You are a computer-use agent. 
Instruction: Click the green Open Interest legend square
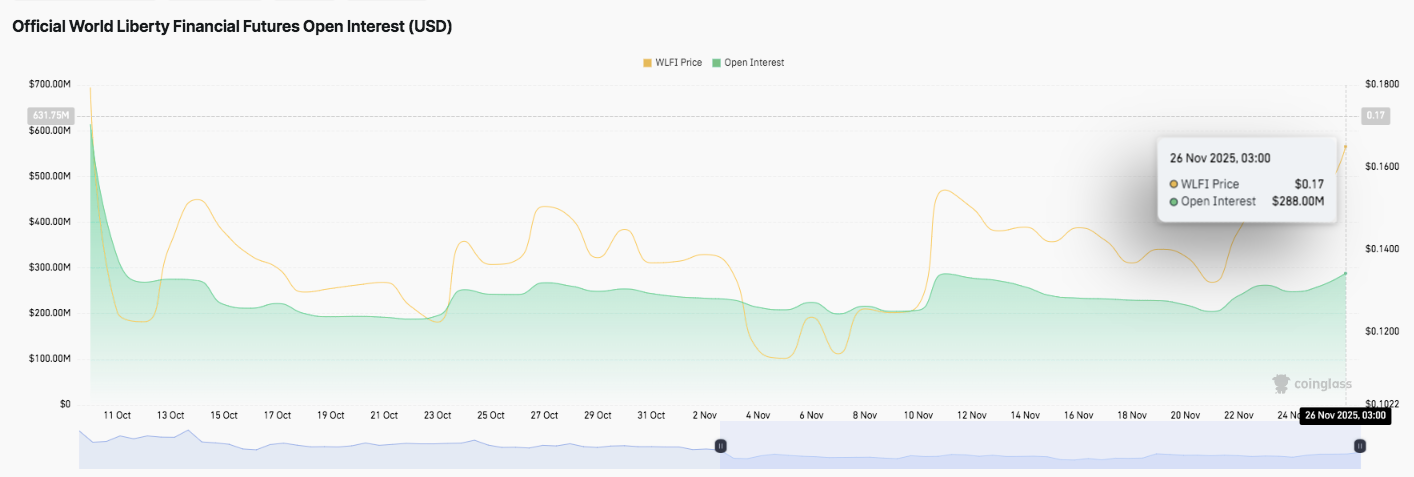coord(716,63)
